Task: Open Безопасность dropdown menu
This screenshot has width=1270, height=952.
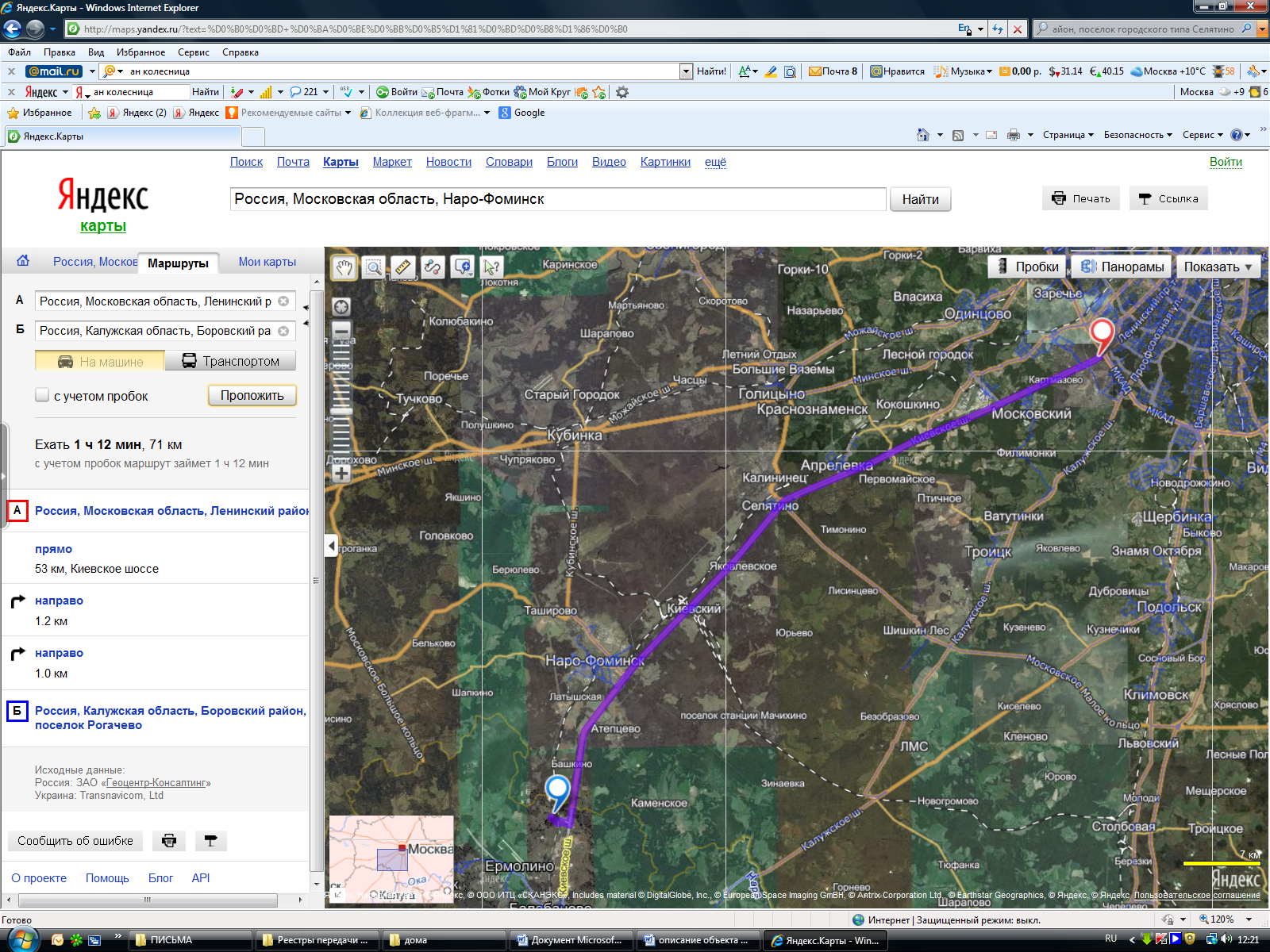Action: coord(1137,135)
